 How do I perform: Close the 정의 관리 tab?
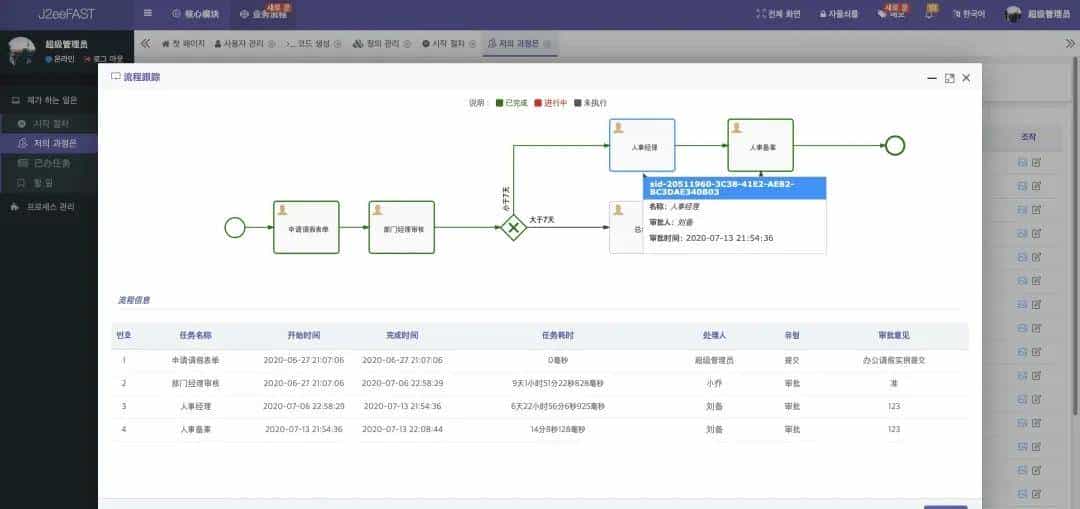[x=406, y=43]
